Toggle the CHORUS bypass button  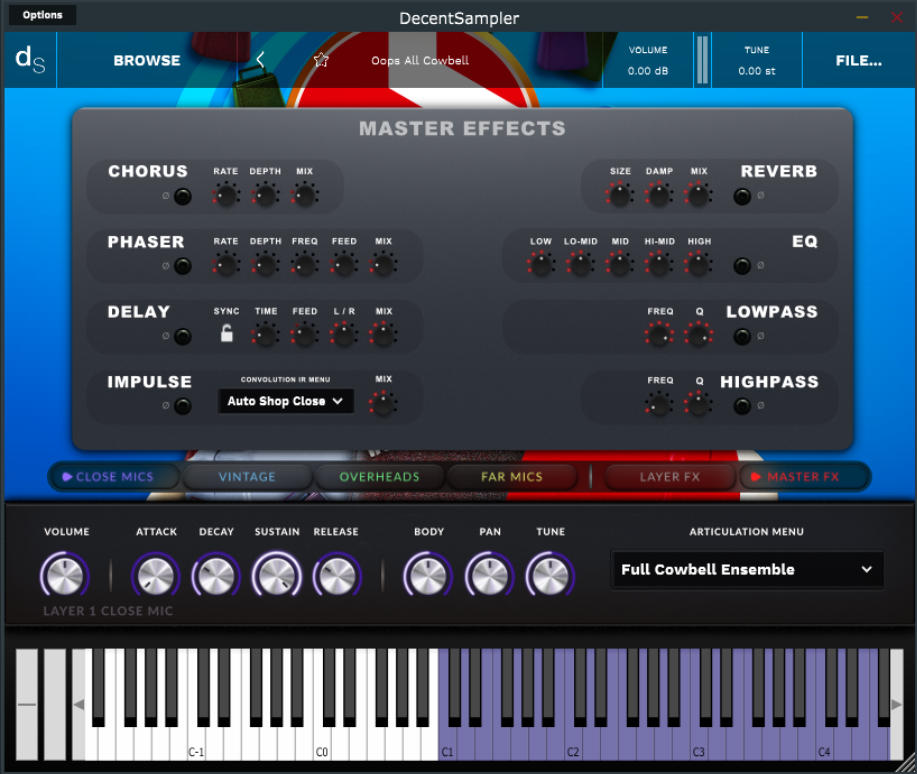pyautogui.click(x=183, y=197)
